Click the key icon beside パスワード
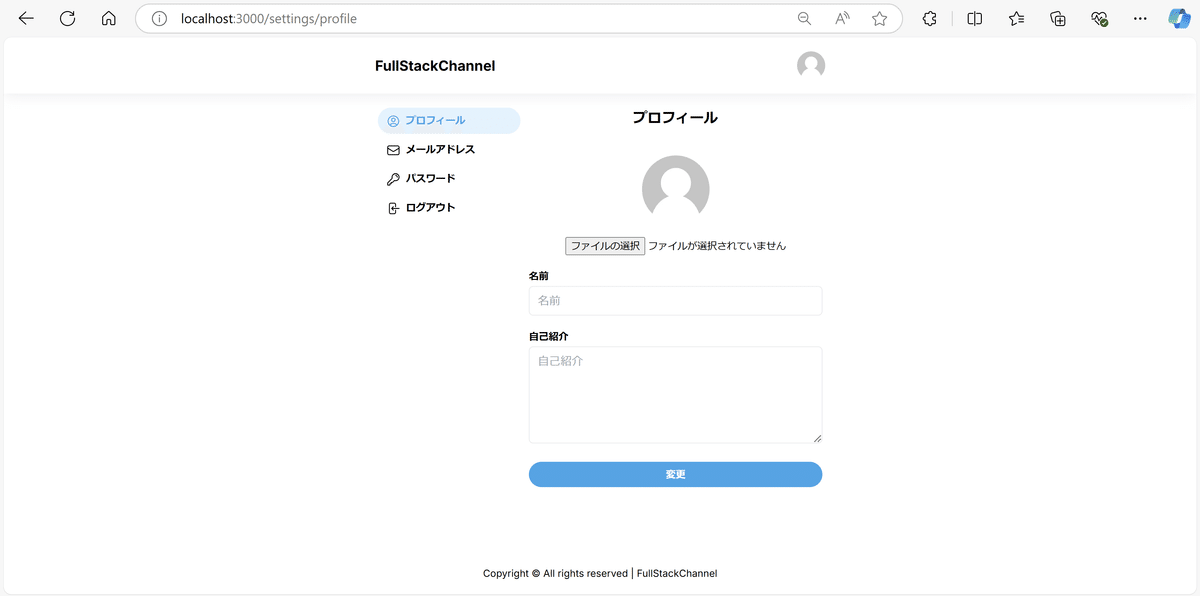Screen dimensions: 1200x596 (393, 179)
